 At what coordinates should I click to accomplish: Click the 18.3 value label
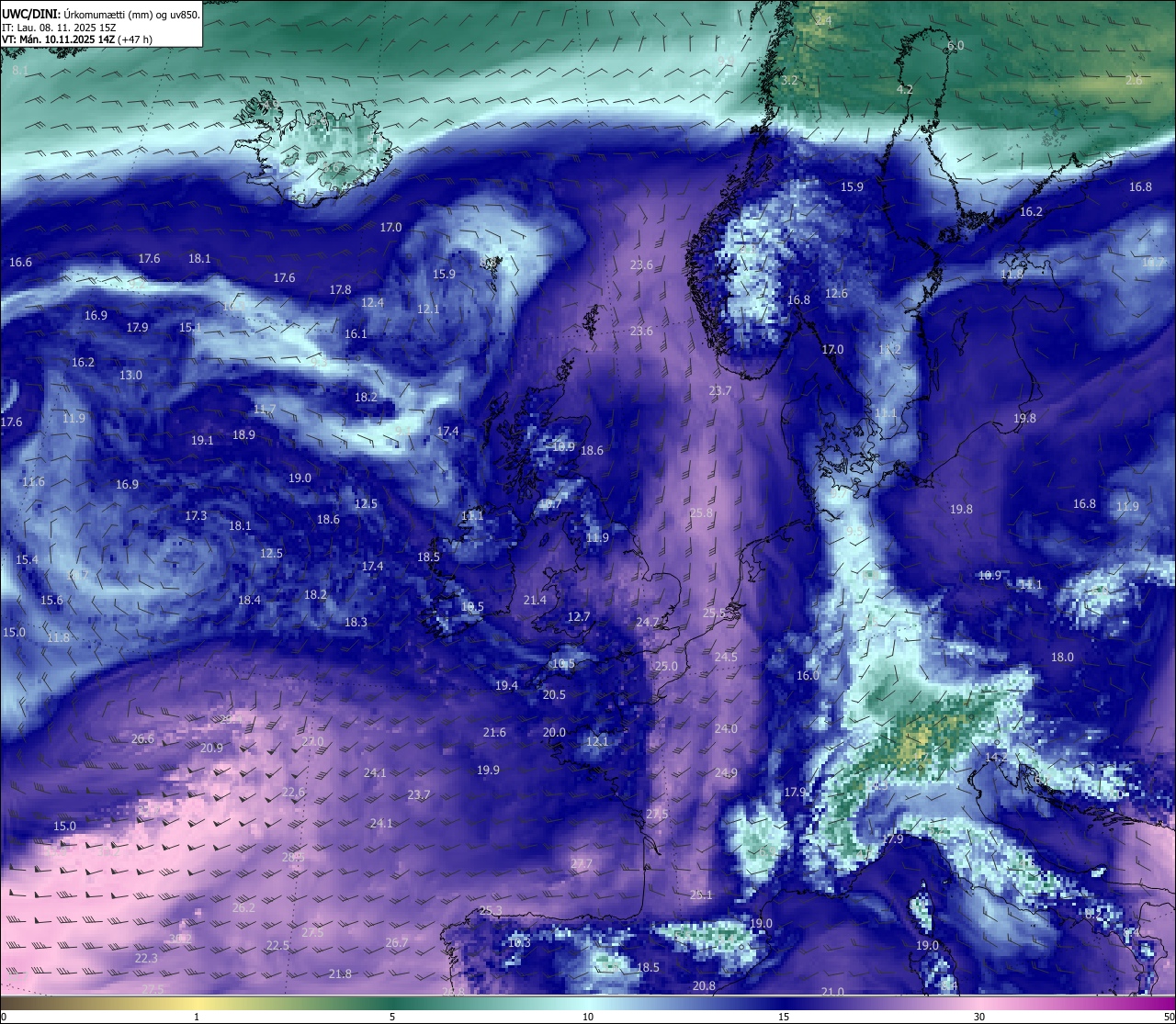(x=356, y=622)
